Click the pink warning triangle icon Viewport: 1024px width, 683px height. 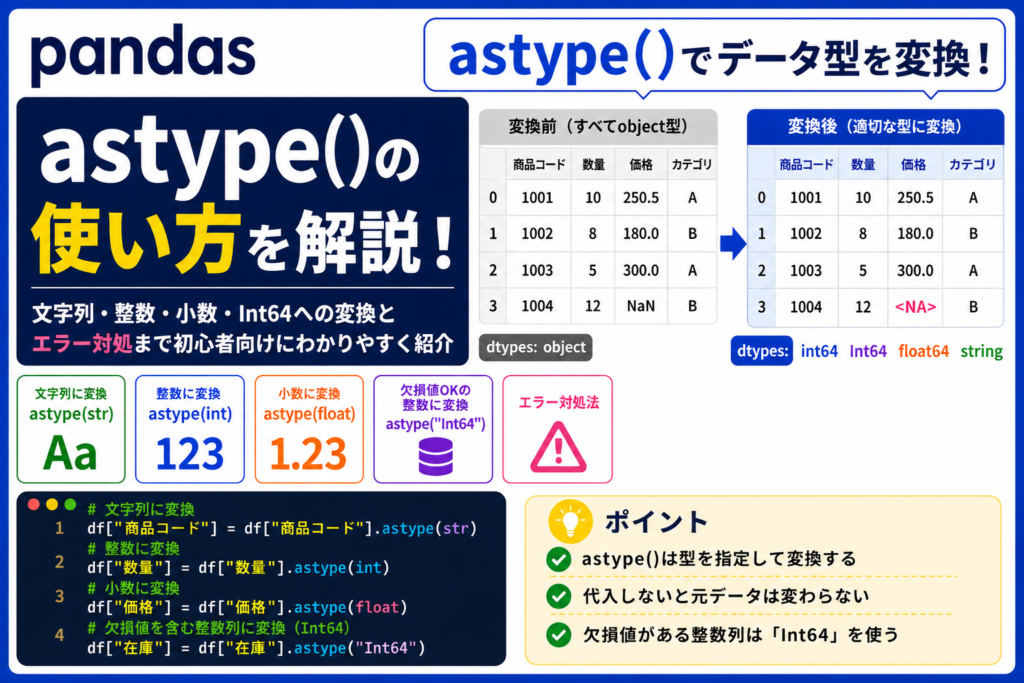558,447
